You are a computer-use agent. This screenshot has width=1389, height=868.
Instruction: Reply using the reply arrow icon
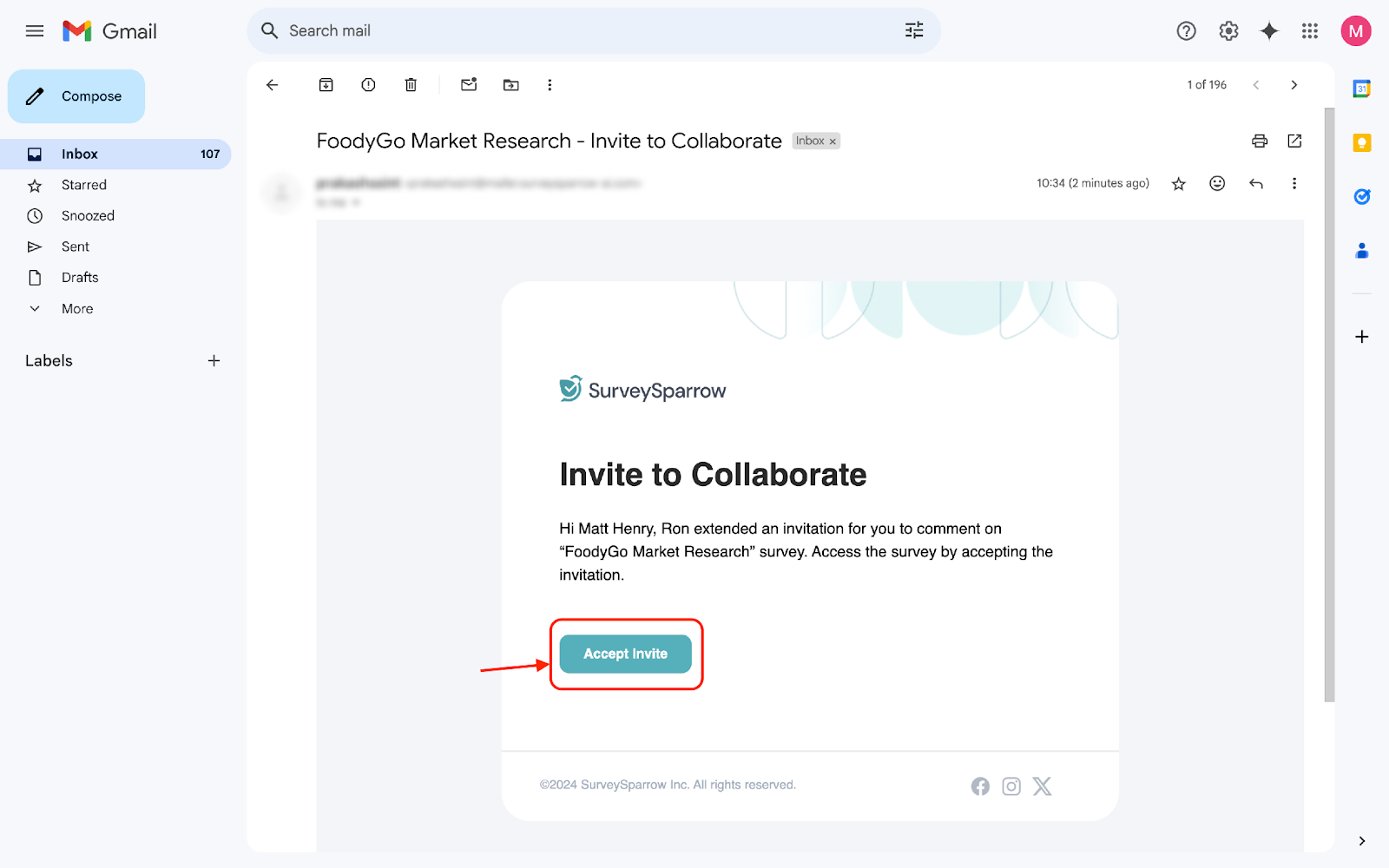[1255, 183]
